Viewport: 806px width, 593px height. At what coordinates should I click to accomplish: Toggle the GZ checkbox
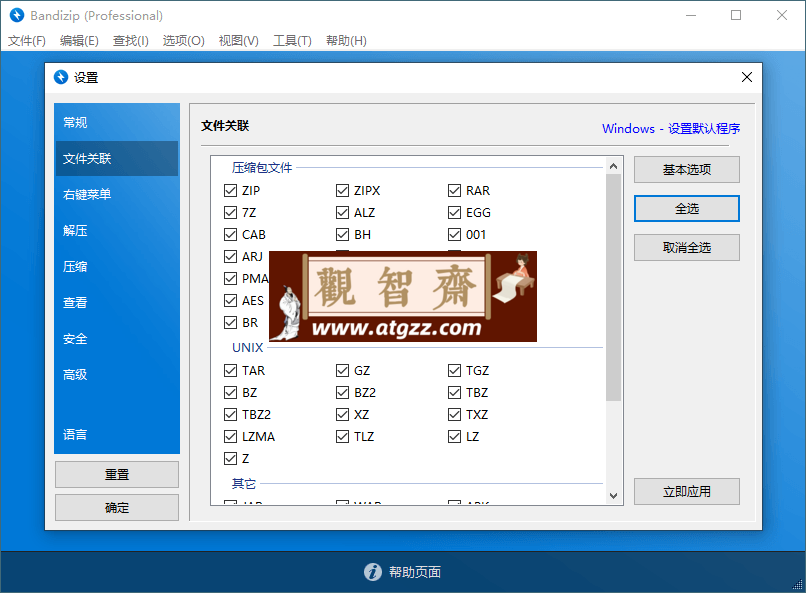[x=342, y=370]
